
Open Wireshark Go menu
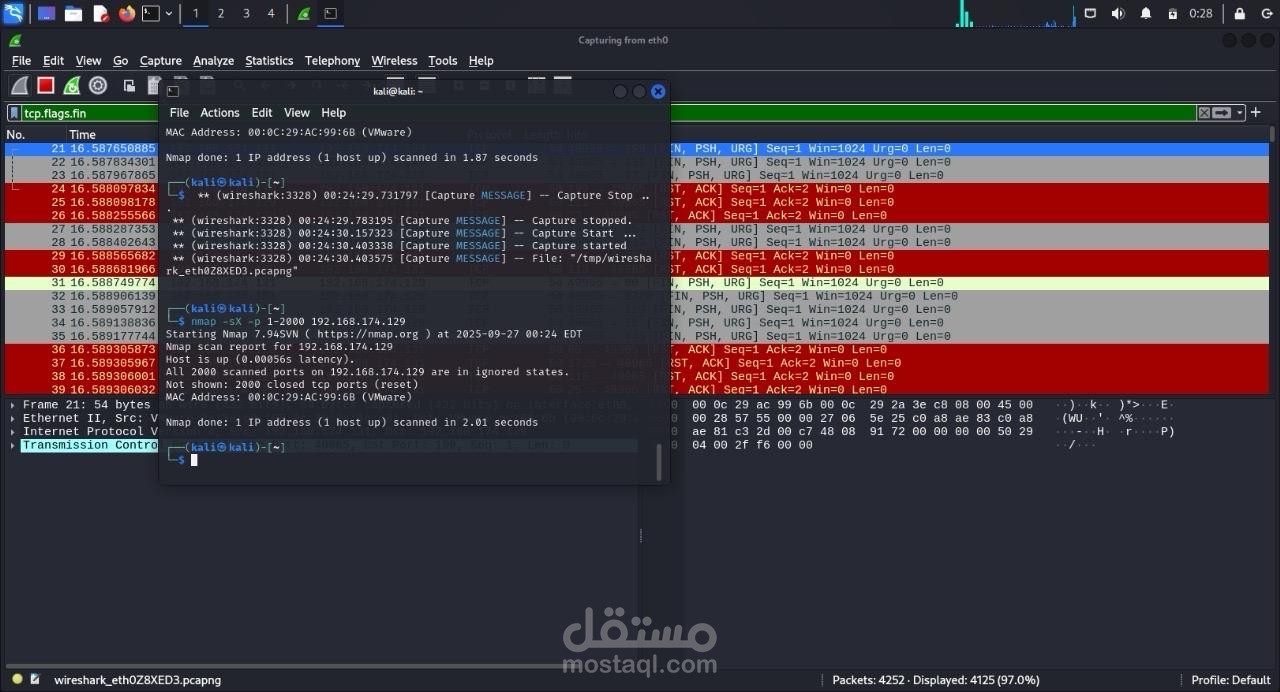pos(120,61)
